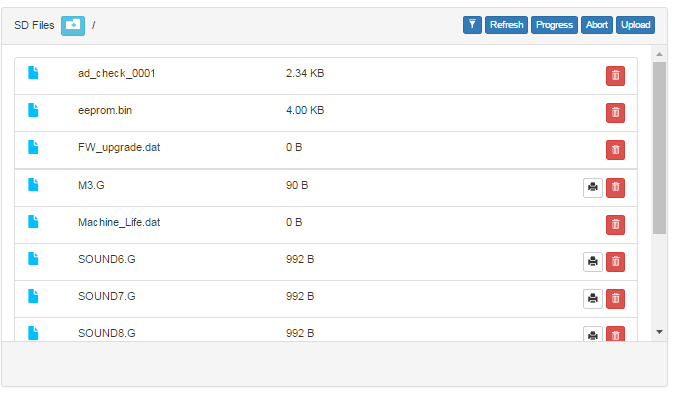This screenshot has height=400, width=688.
Task: Click the trash icon for FW_upgrade.dat
Action: (615, 150)
